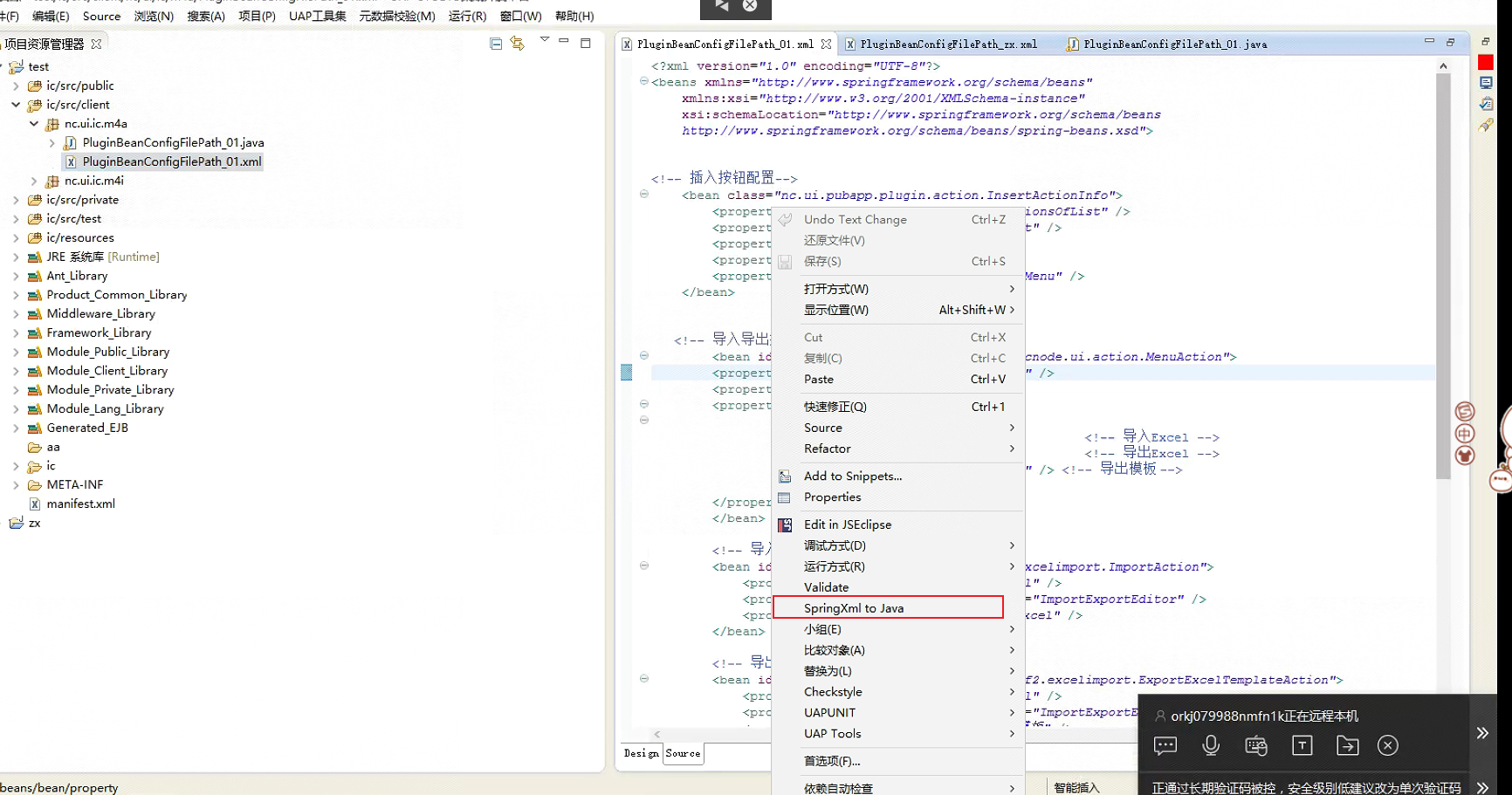Click the 智能插入 status bar entry
The height and width of the screenshot is (795, 1512).
pyautogui.click(x=1076, y=787)
